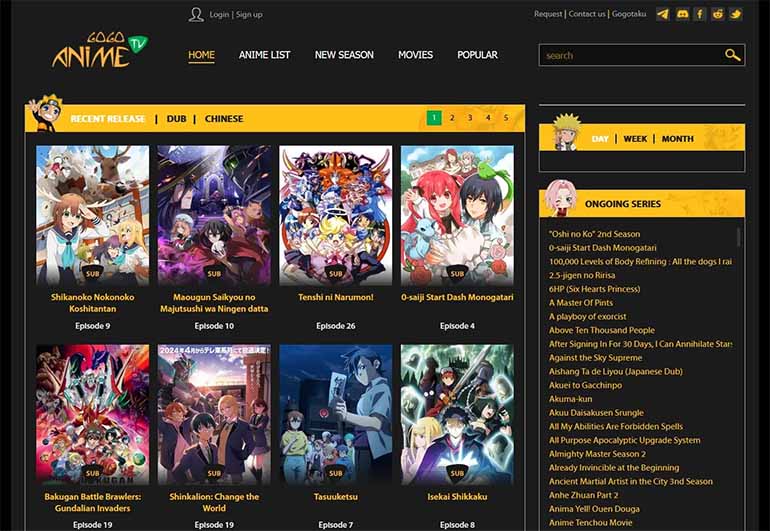Open All My Abilities Are Forbidden Spells
Image resolution: width=770 pixels, height=531 pixels.
[x=616, y=427]
